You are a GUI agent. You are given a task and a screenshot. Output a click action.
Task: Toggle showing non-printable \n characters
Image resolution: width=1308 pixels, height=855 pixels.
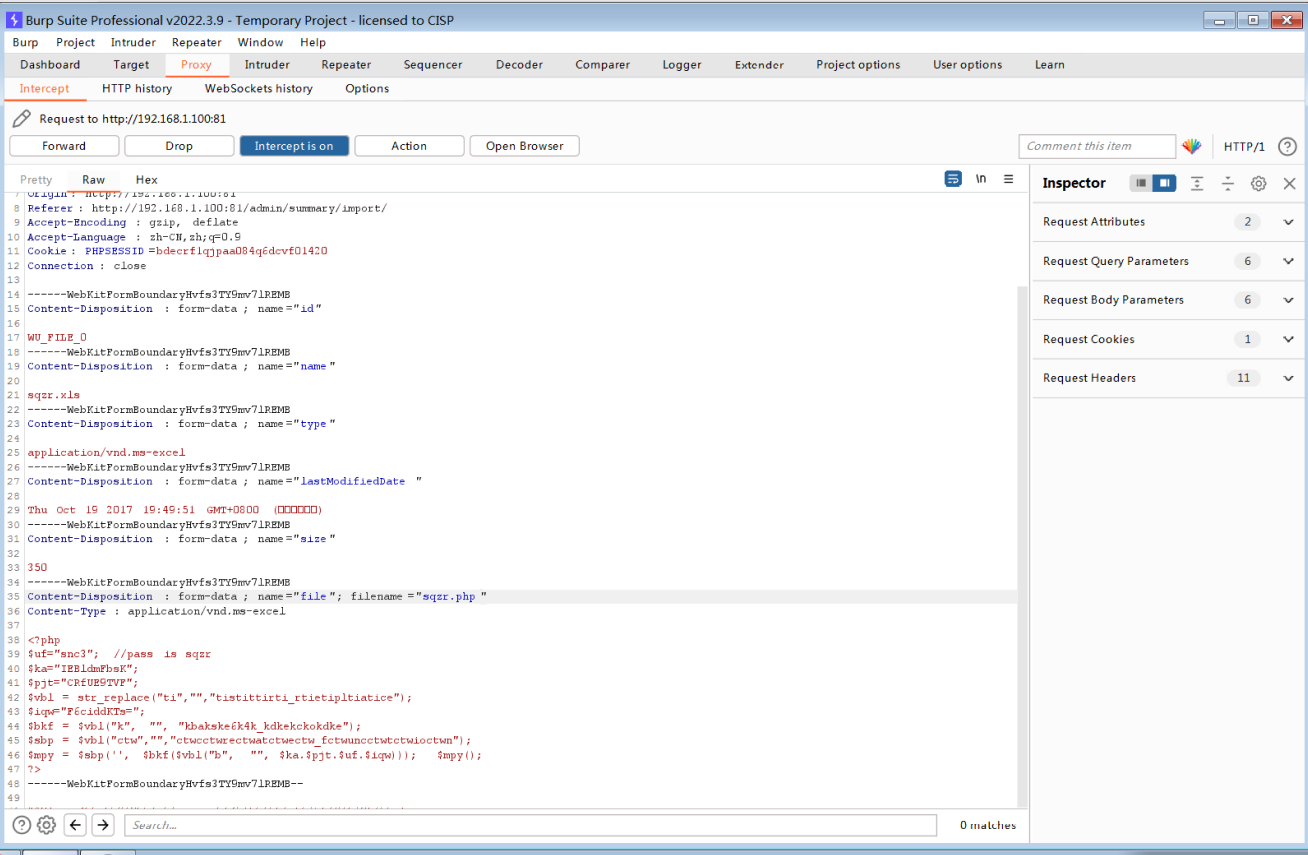[x=981, y=179]
